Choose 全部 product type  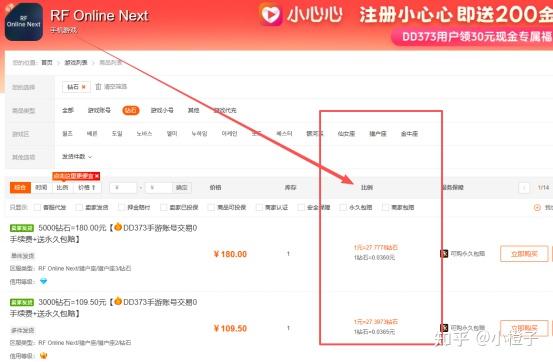point(68,110)
